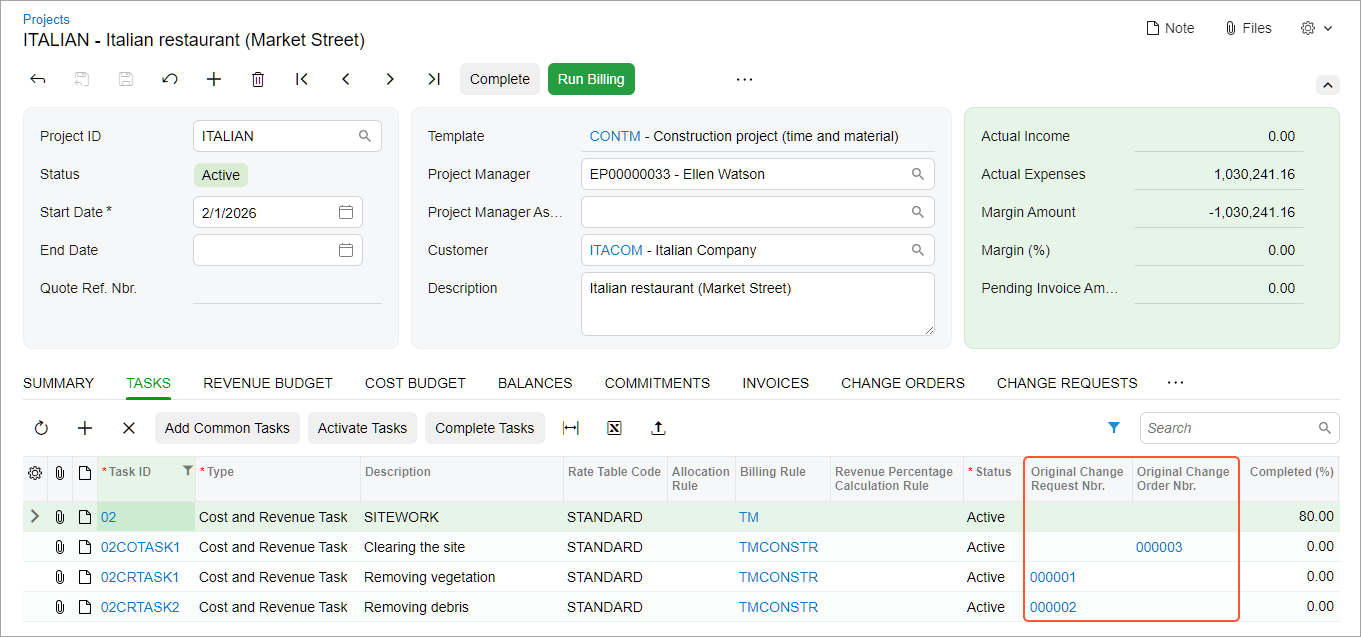1361x637 pixels.
Task: Switch to the REVENUE BUDGET tab
Action: (x=268, y=383)
